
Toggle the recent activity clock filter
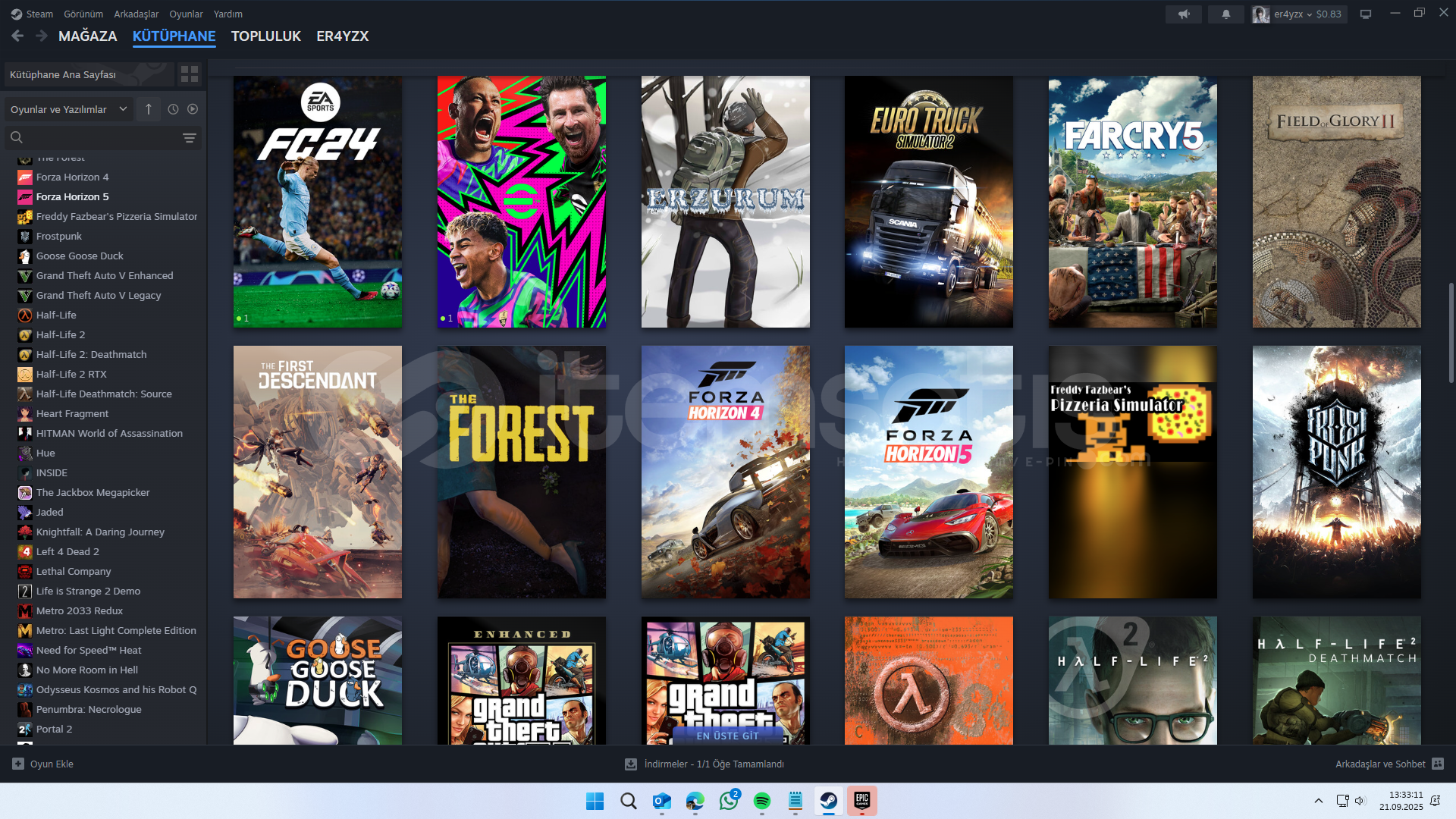point(173,109)
